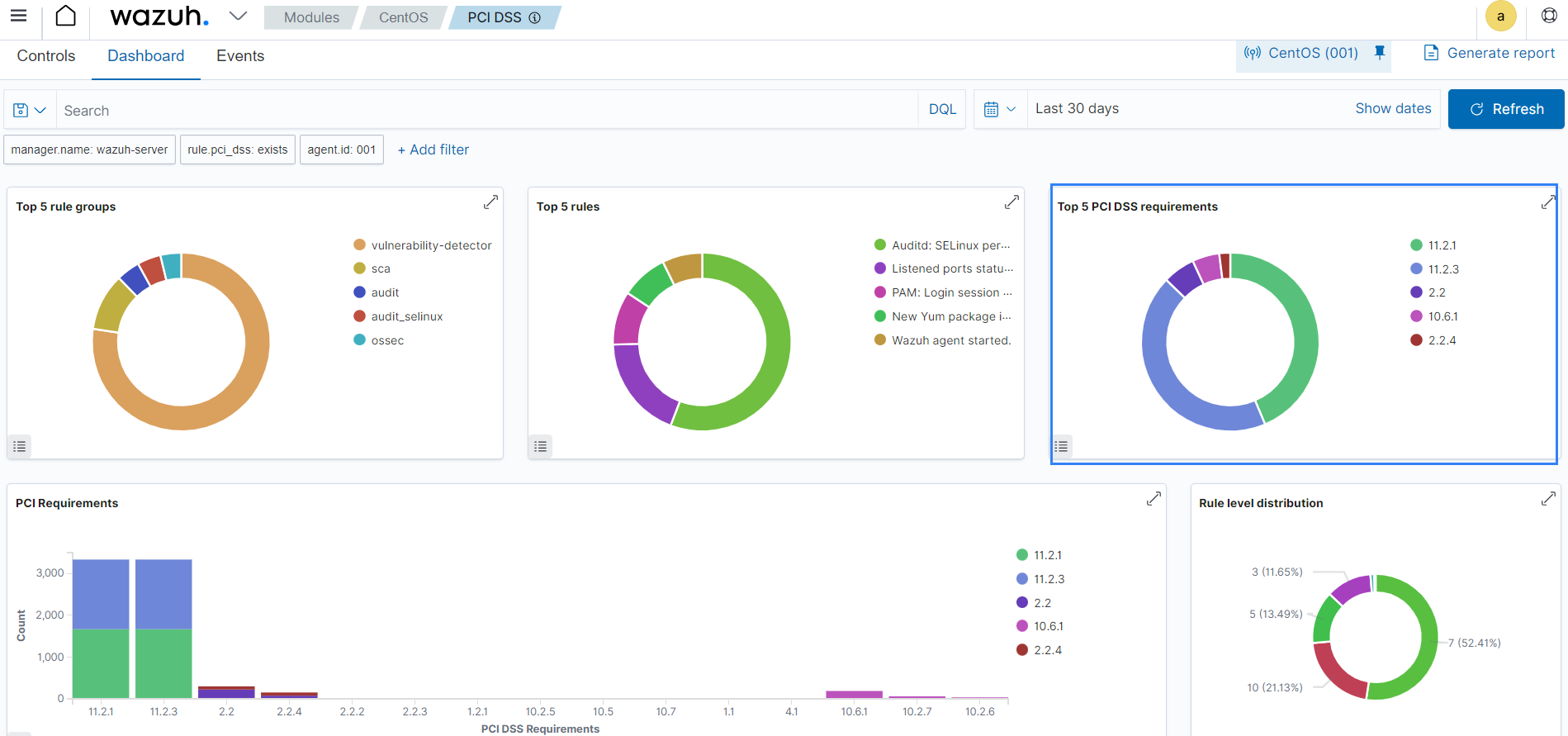
Task: Generate a report
Action: pos(1489,53)
